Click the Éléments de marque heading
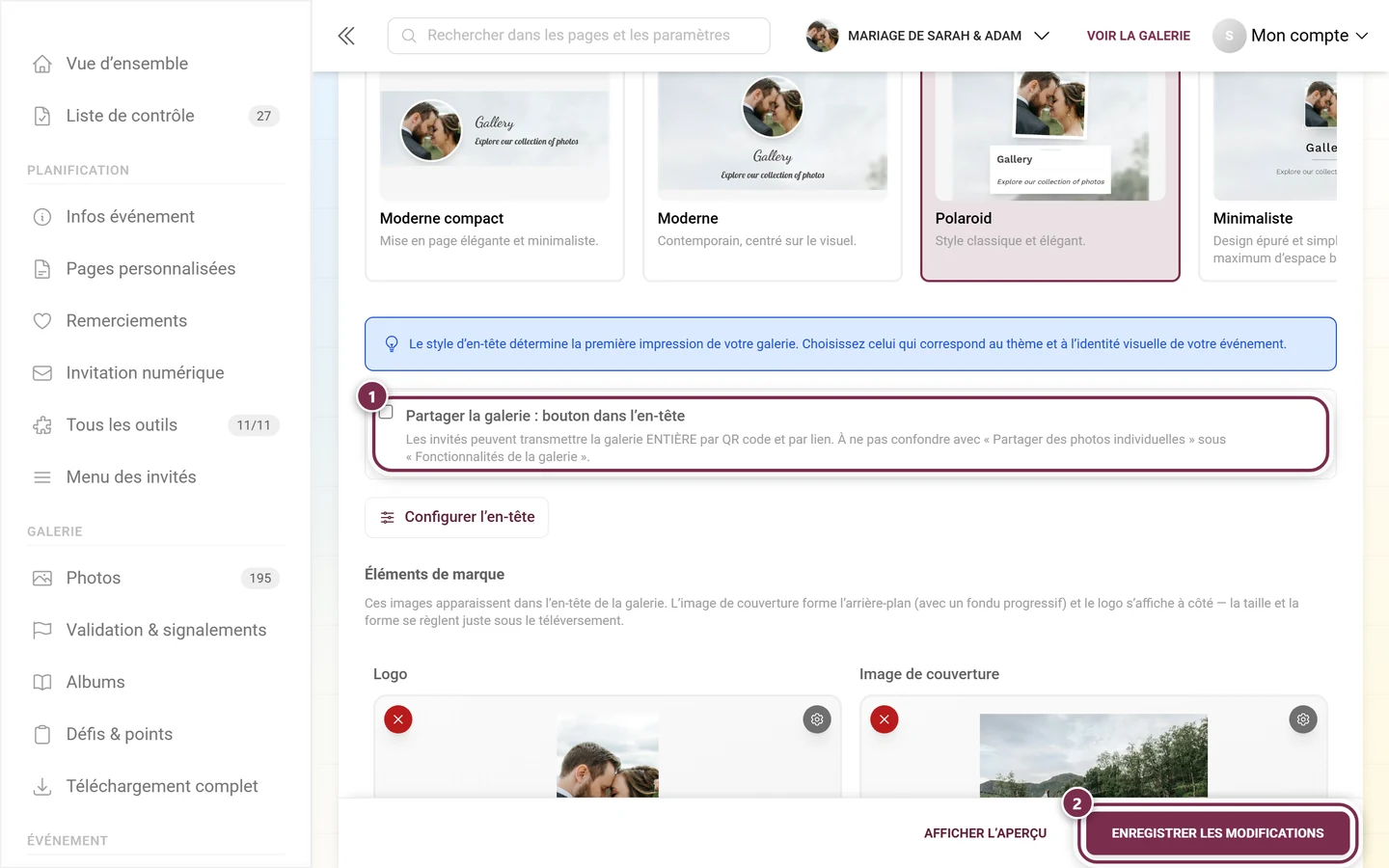This screenshot has height=868, width=1389. [x=434, y=575]
